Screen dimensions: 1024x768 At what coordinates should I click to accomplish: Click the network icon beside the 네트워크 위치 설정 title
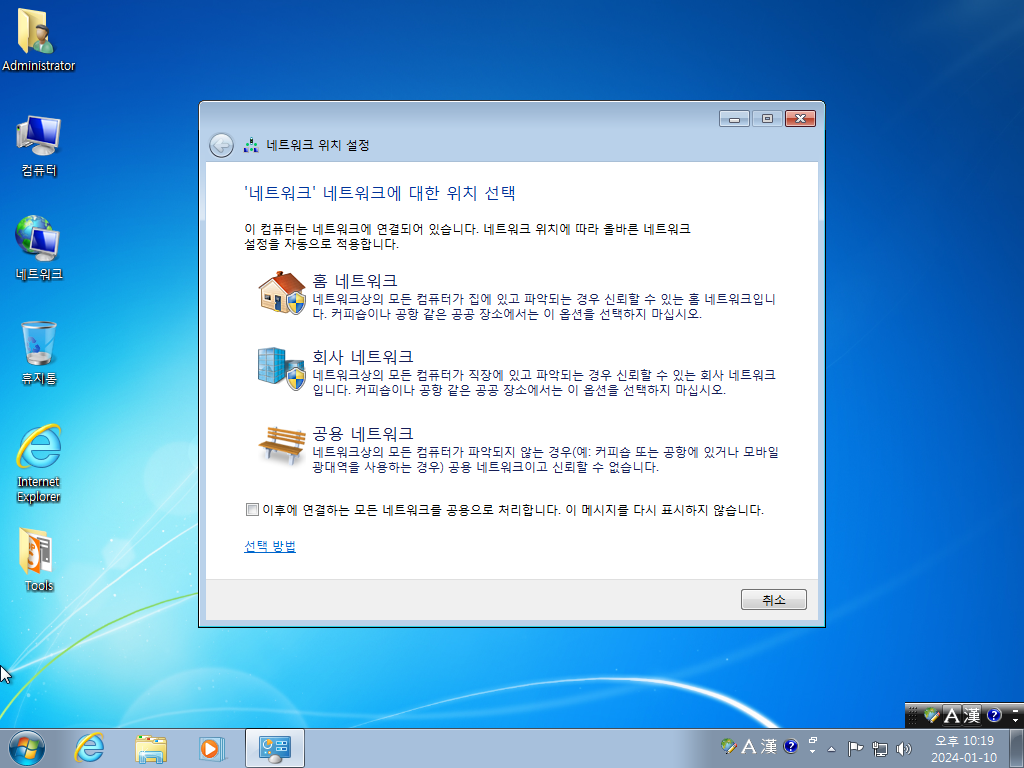pos(251,145)
